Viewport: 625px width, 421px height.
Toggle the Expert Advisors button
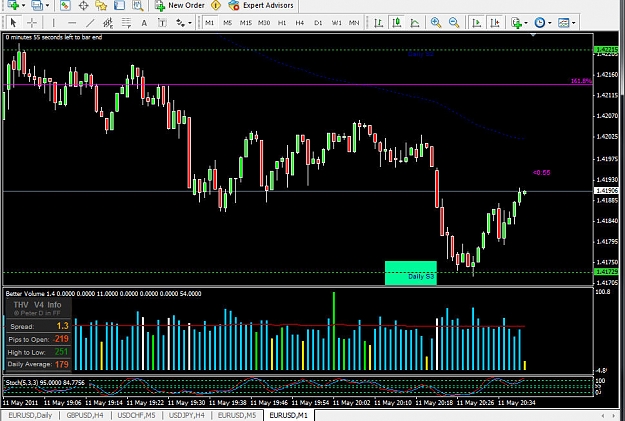tap(261, 5)
